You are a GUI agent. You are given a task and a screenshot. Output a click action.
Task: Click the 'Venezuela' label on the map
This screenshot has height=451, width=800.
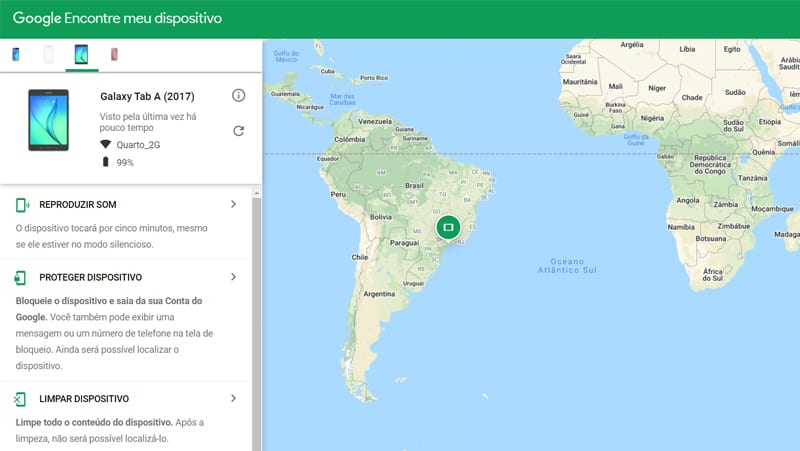pyautogui.click(x=375, y=121)
